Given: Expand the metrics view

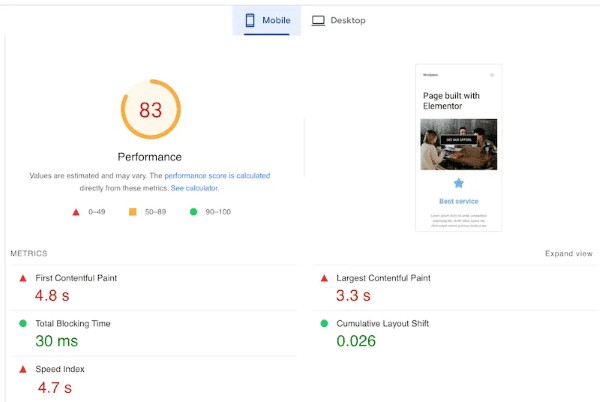Looking at the screenshot, I should pos(568,254).
